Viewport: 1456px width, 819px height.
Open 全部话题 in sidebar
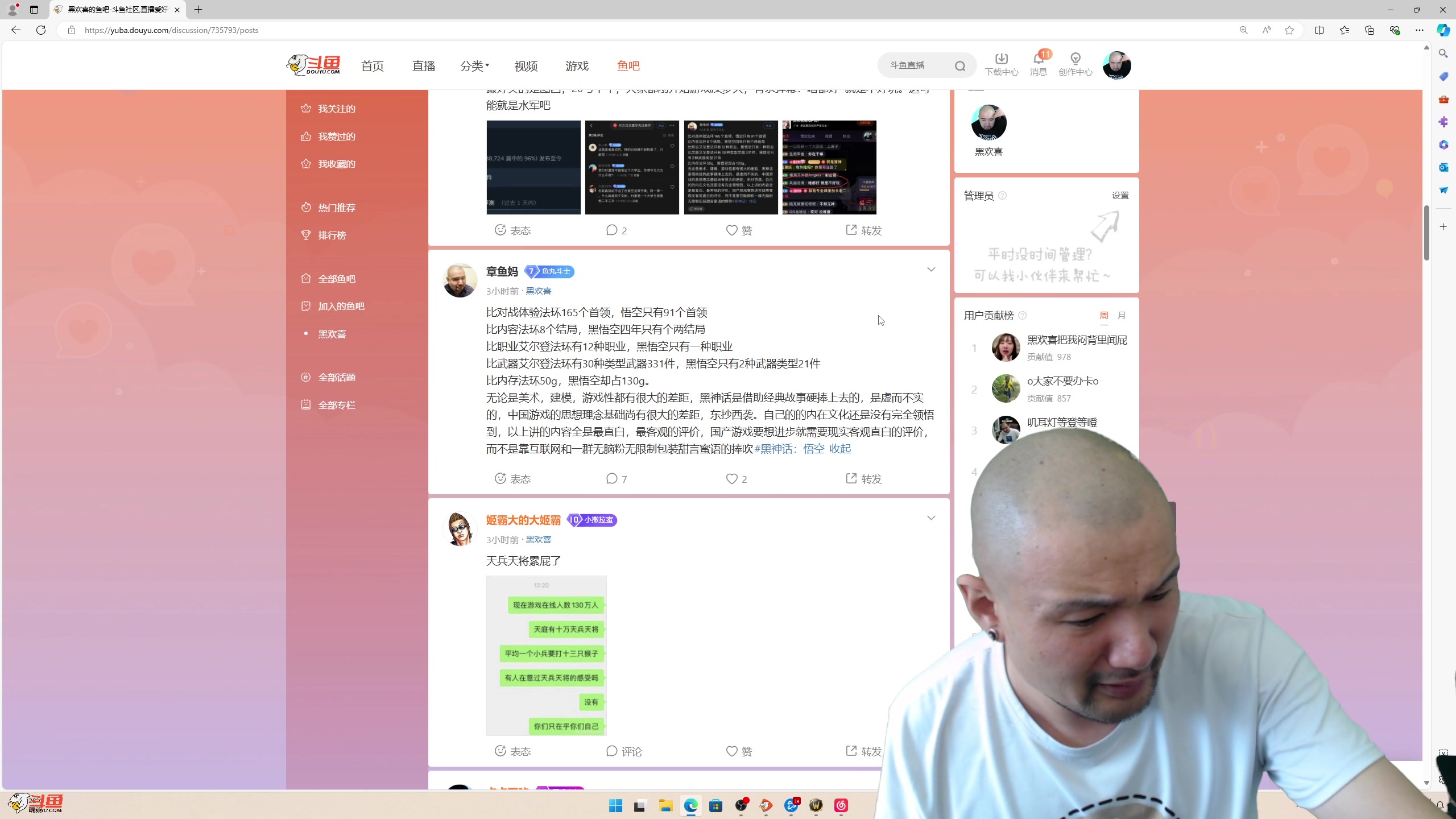point(328,377)
